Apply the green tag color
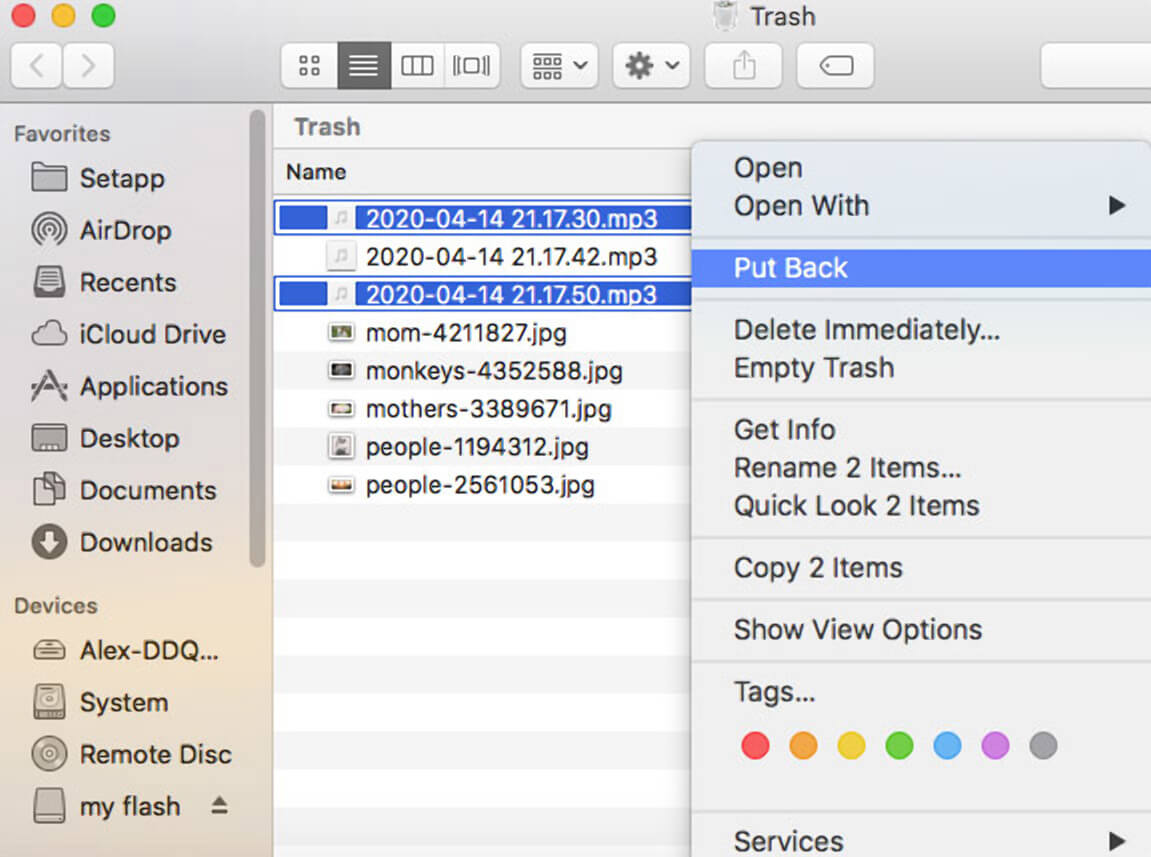The width and height of the screenshot is (1151, 857). pos(899,745)
